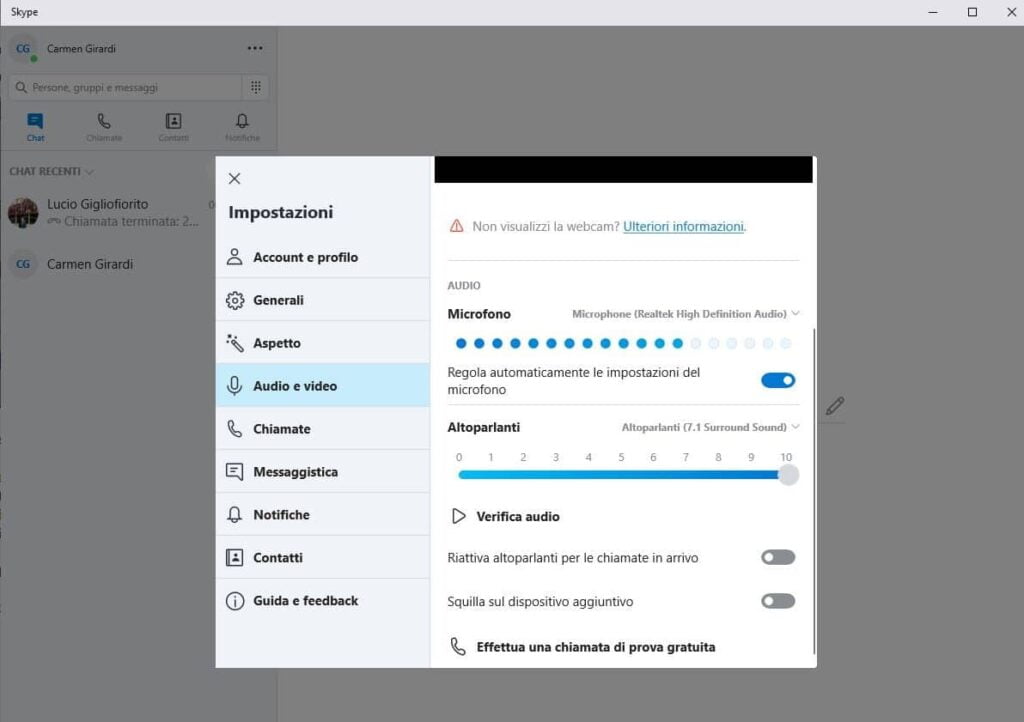Minimize the Skype window

933,12
